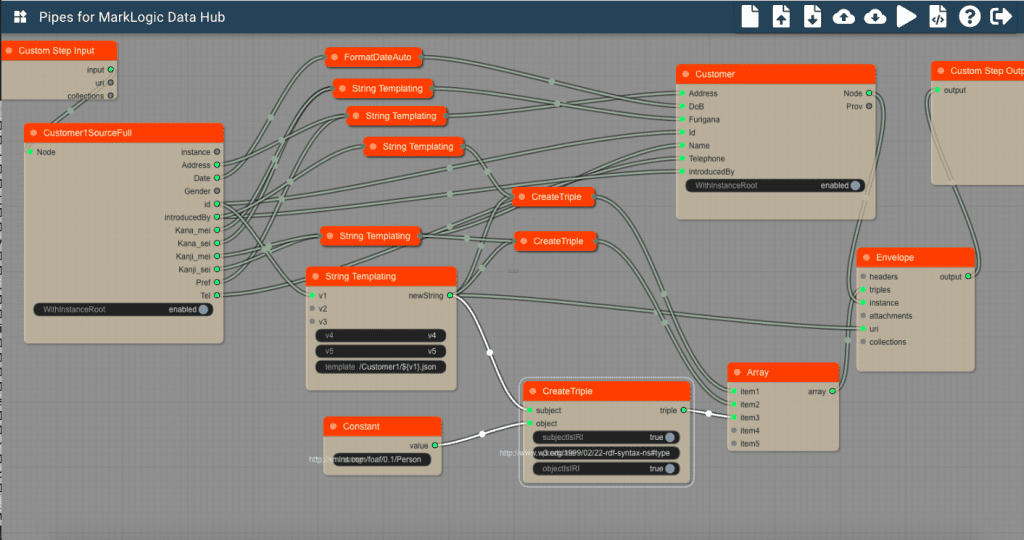Click the Constant node's value text field

(x=382, y=460)
